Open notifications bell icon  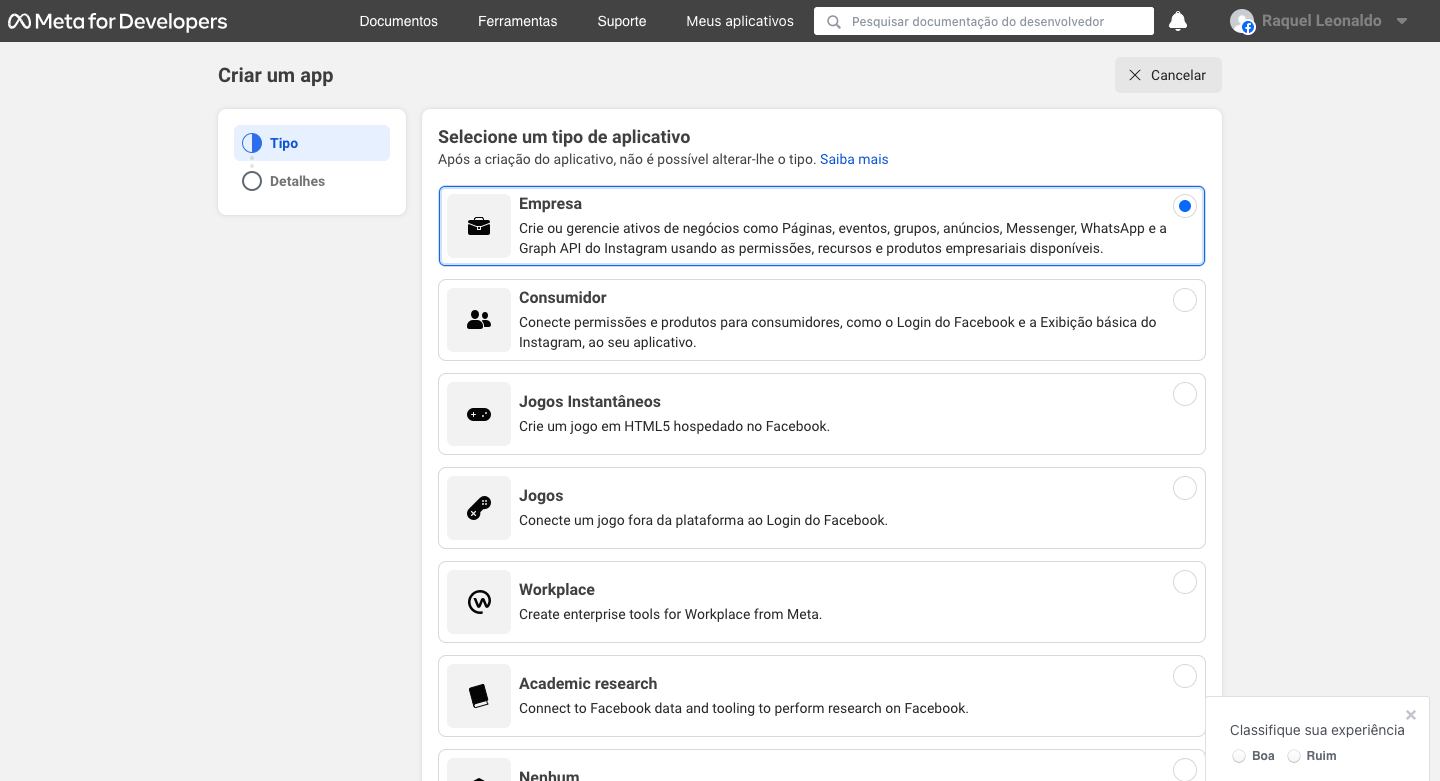click(1178, 21)
